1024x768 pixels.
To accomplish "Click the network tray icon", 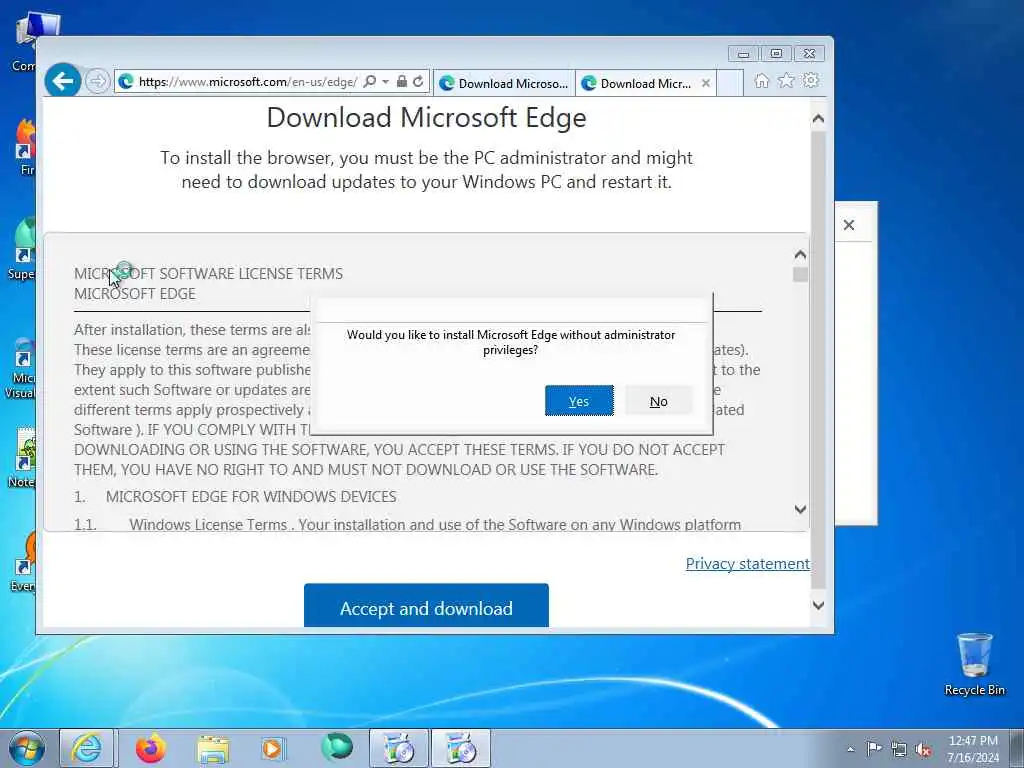I will click(x=899, y=749).
